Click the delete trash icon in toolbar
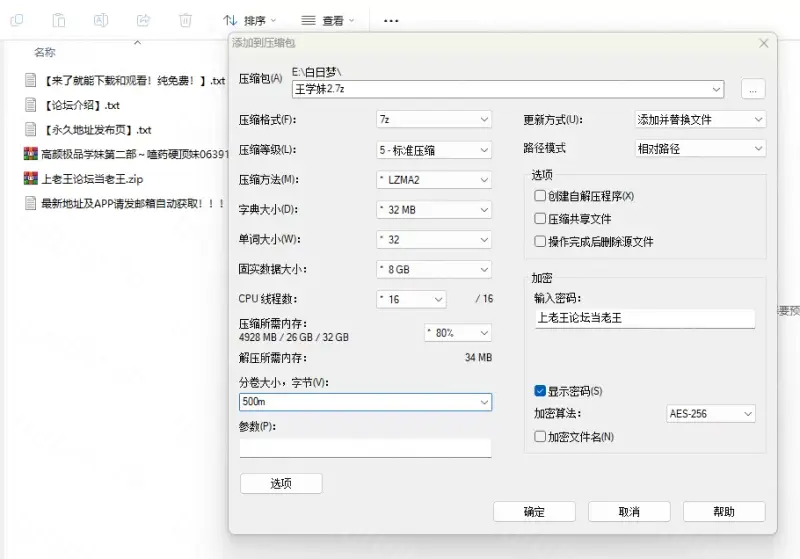 pyautogui.click(x=185, y=20)
